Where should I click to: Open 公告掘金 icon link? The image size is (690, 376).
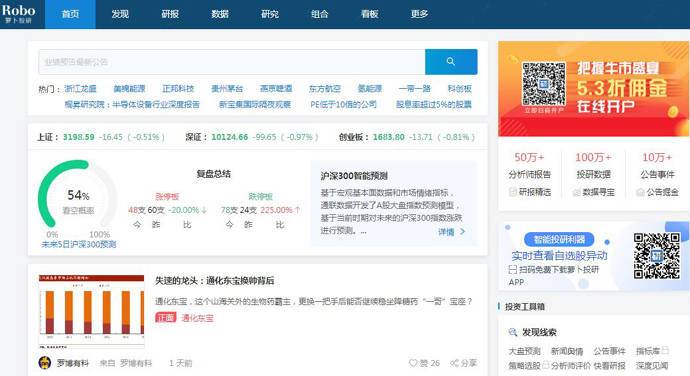coord(640,192)
